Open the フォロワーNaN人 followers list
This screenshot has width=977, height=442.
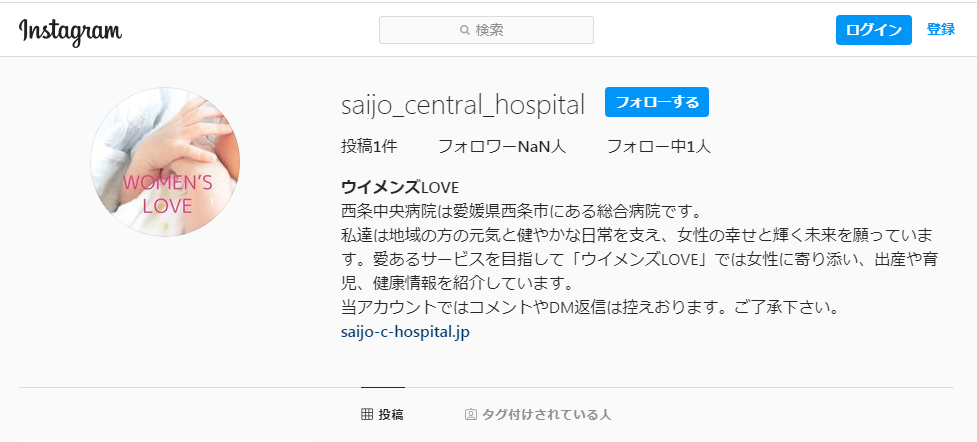coord(502,147)
